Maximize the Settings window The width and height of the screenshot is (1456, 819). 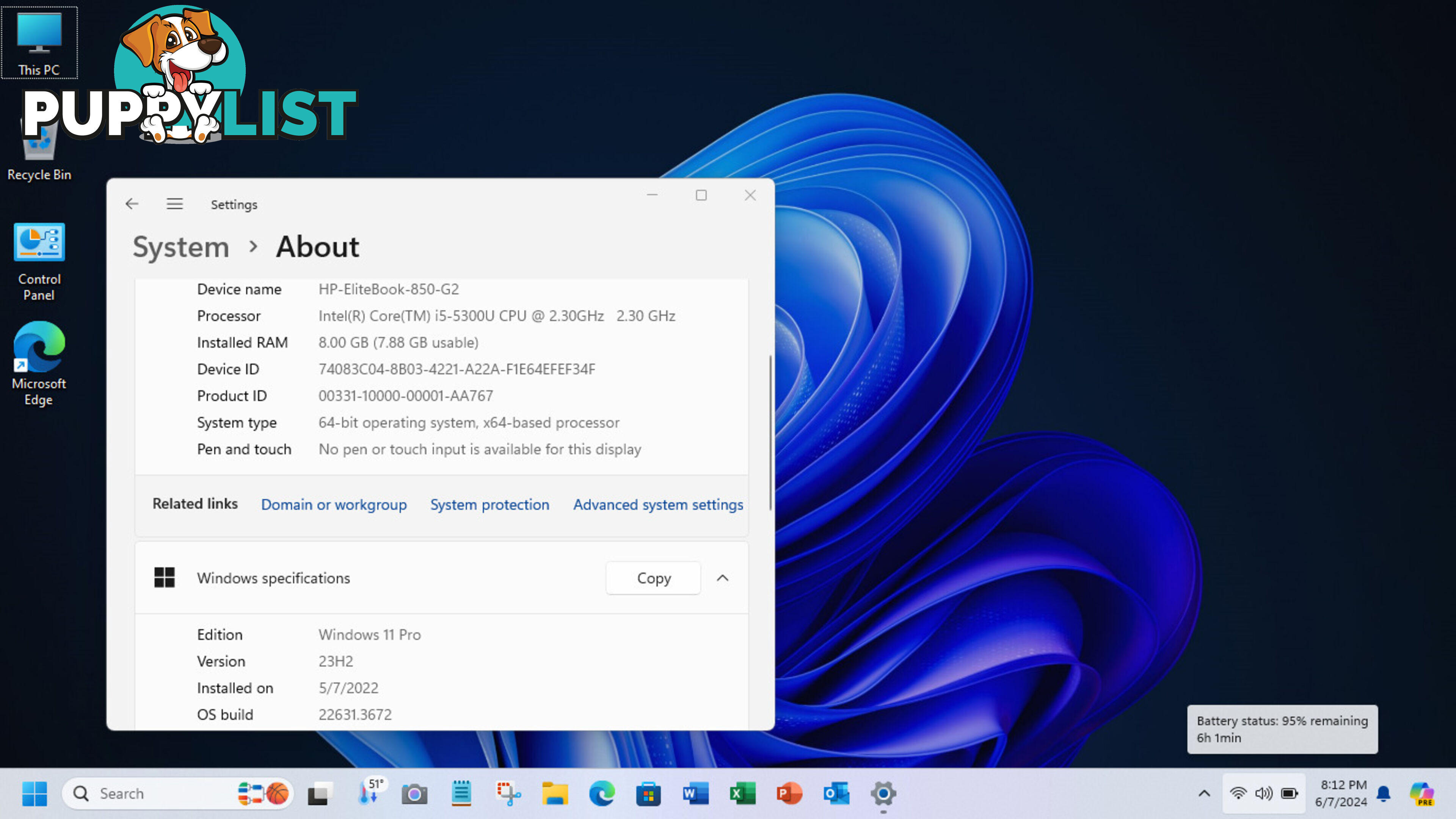[x=701, y=195]
